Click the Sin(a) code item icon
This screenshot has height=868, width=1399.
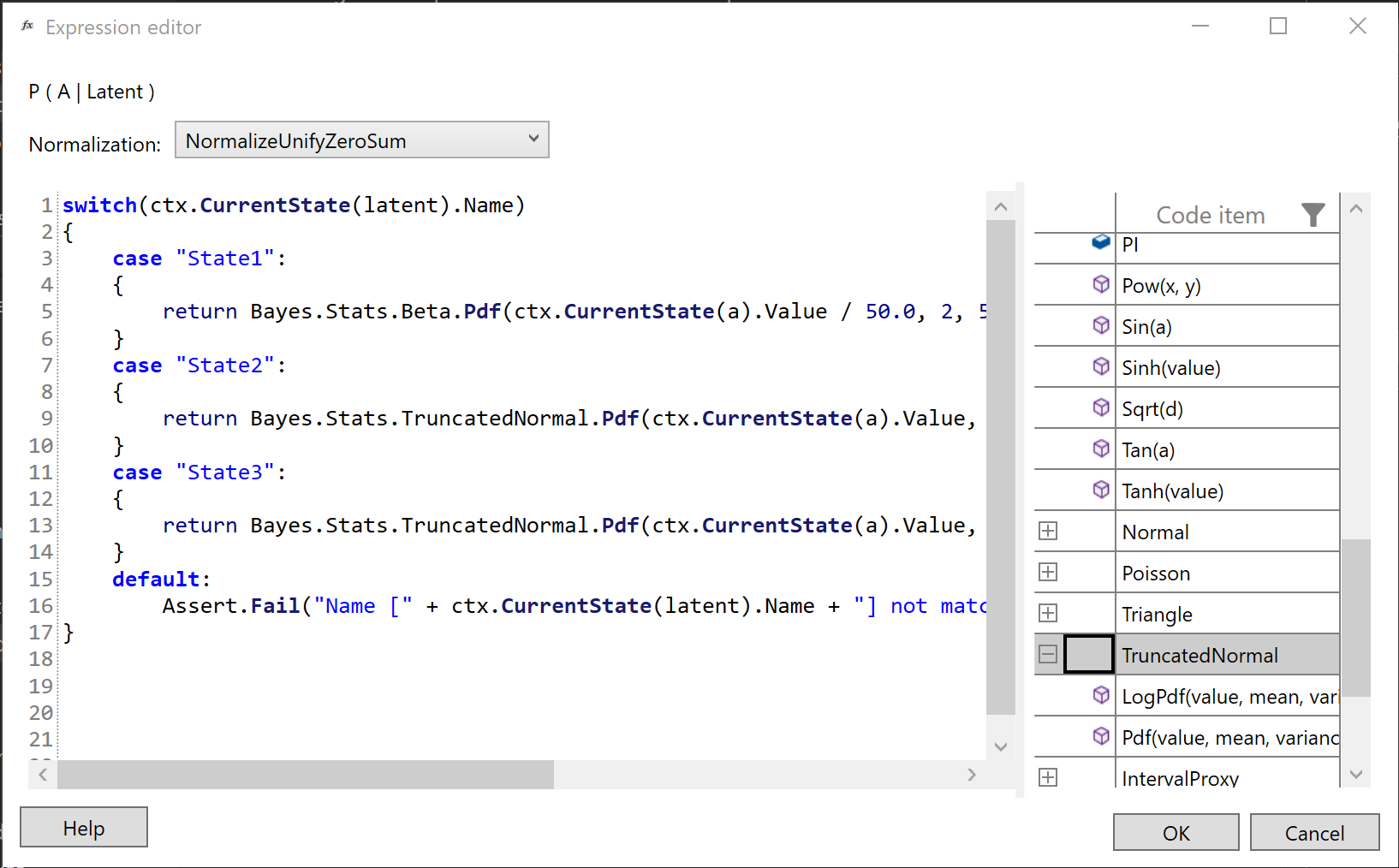click(x=1101, y=325)
